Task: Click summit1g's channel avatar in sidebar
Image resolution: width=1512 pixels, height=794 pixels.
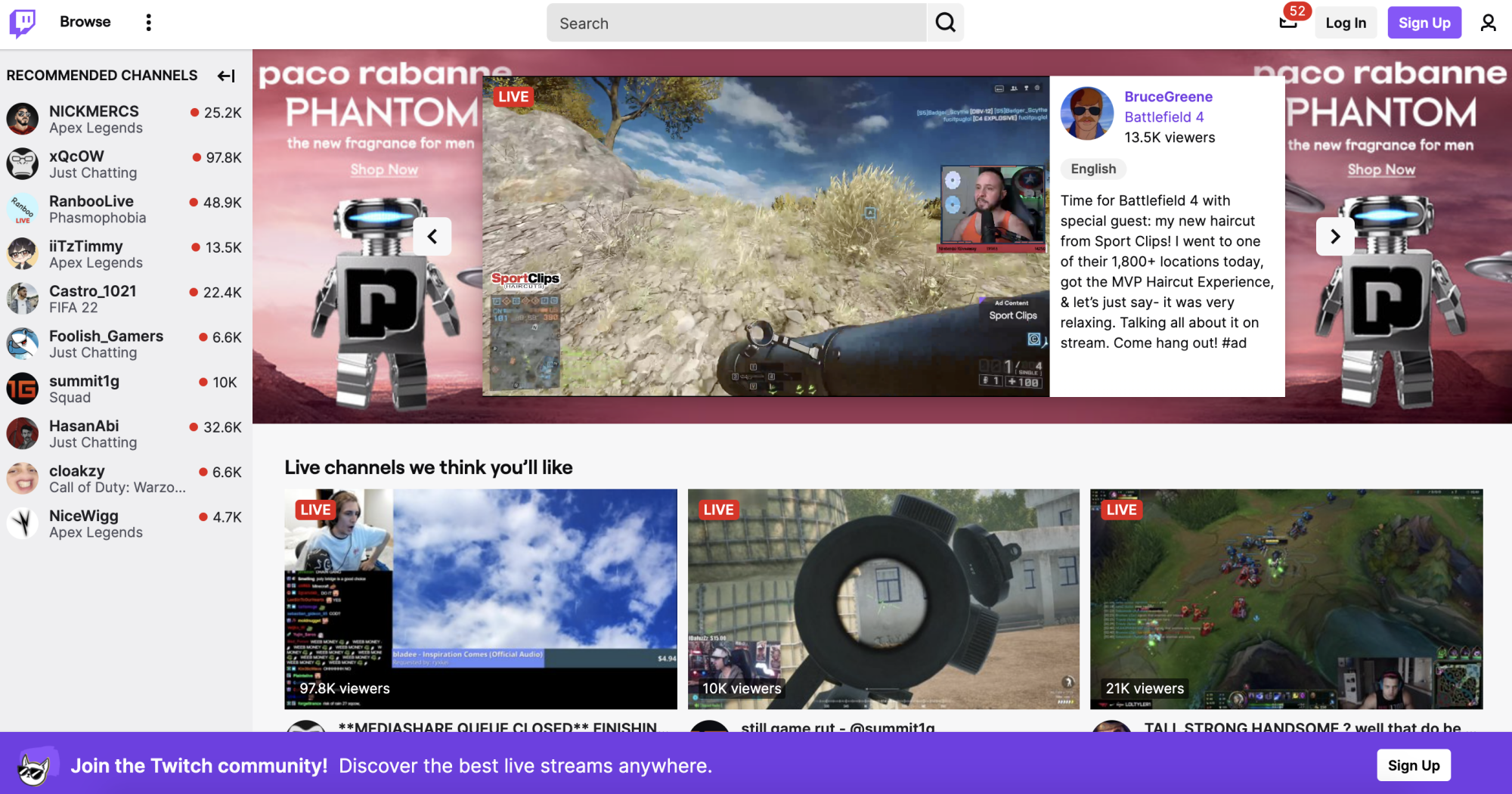Action: [23, 389]
